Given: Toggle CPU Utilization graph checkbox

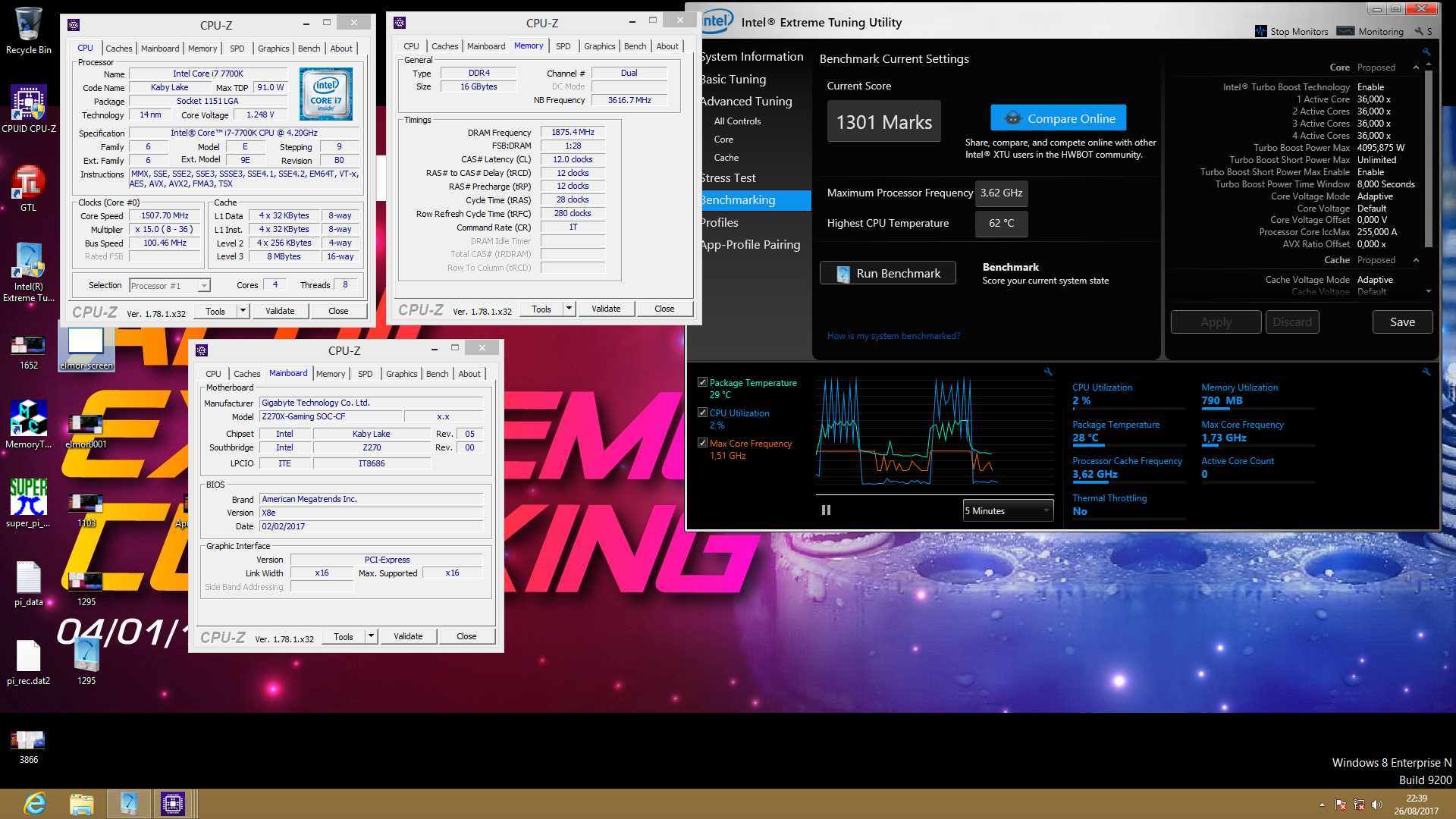Looking at the screenshot, I should 702,413.
